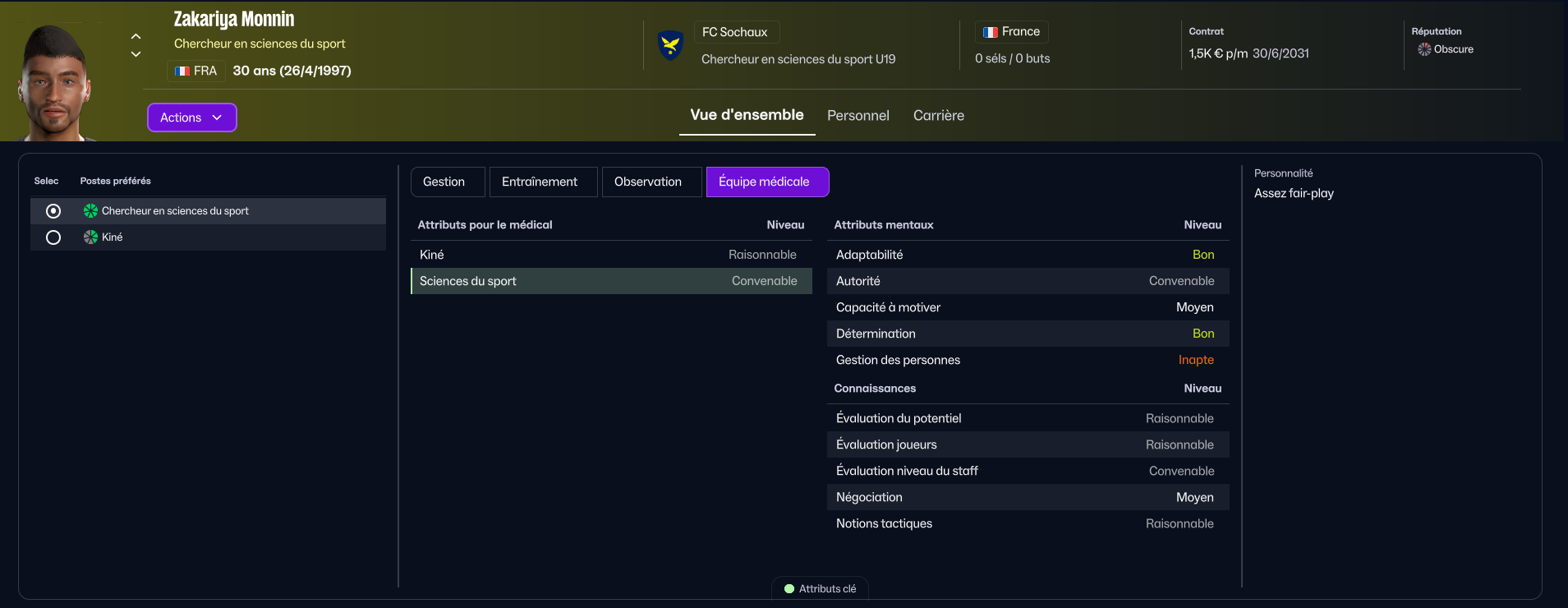The image size is (1568, 608).
Task: Click Zakariya Monnin's portrait thumbnail
Action: point(54,82)
